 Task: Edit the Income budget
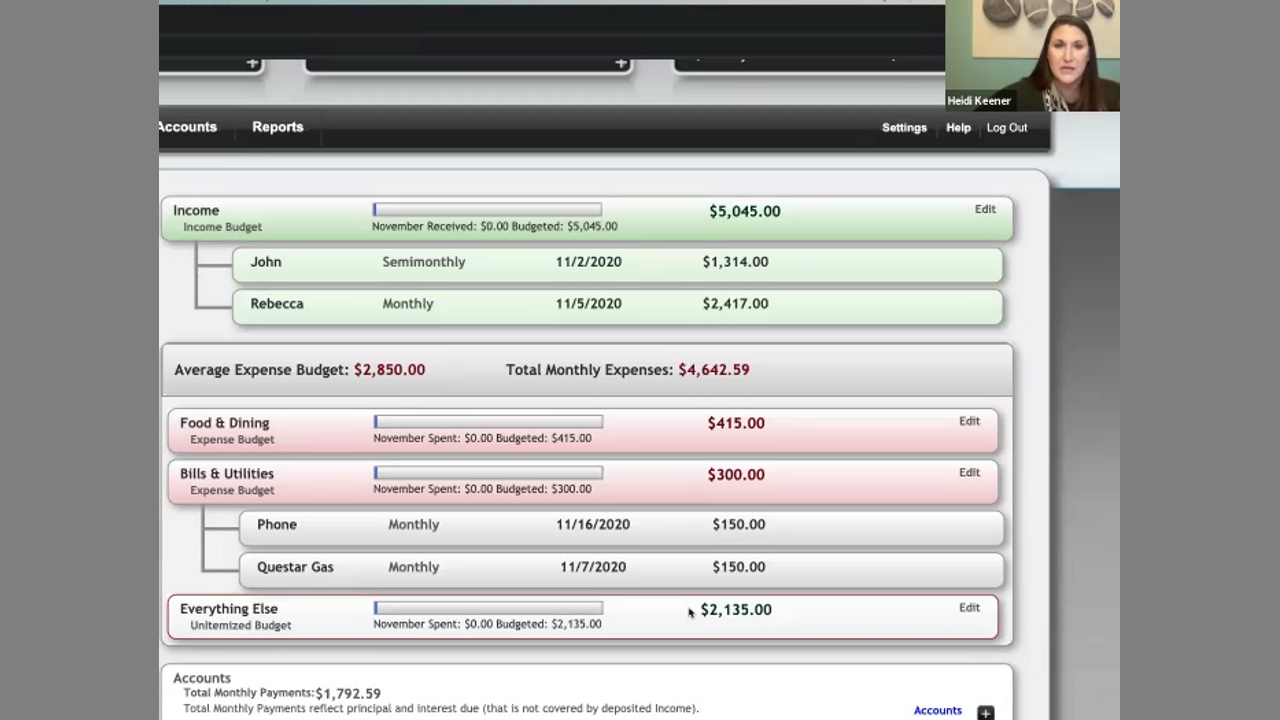985,210
